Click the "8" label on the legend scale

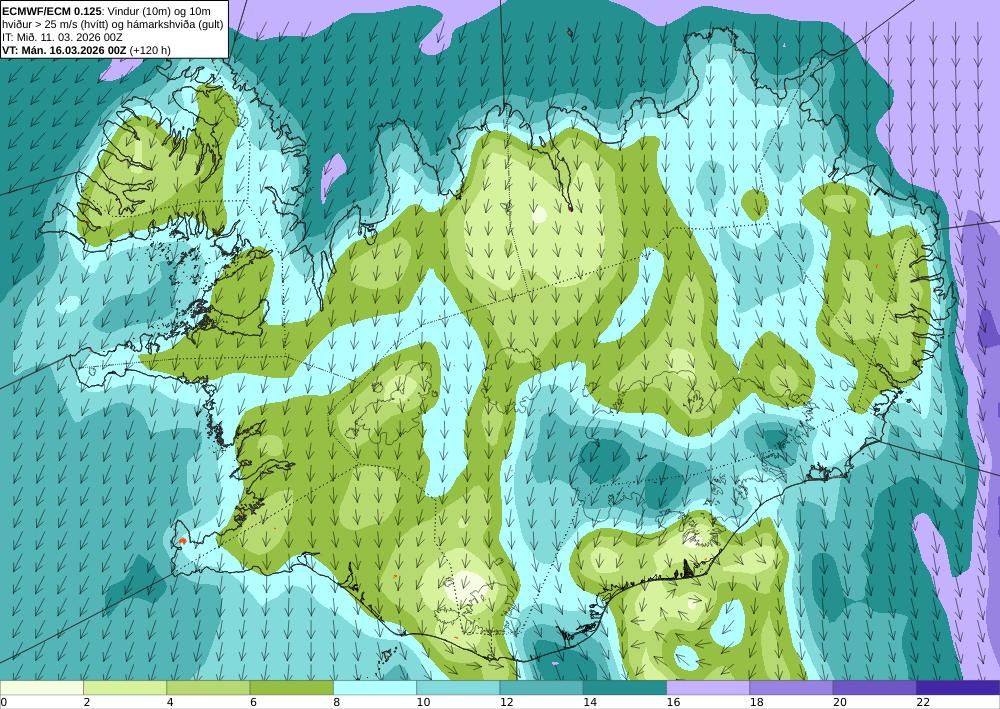coord(336,702)
